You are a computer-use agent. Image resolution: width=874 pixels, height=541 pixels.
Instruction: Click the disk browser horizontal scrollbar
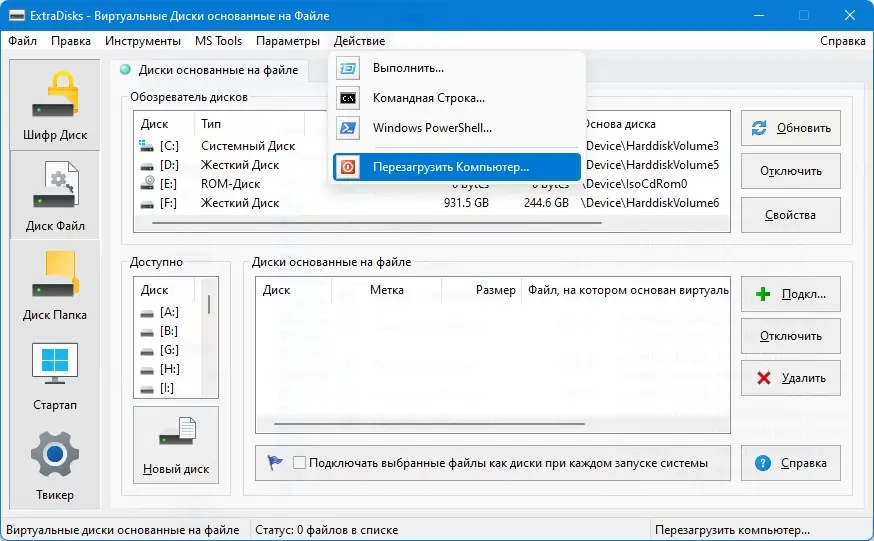[x=376, y=223]
